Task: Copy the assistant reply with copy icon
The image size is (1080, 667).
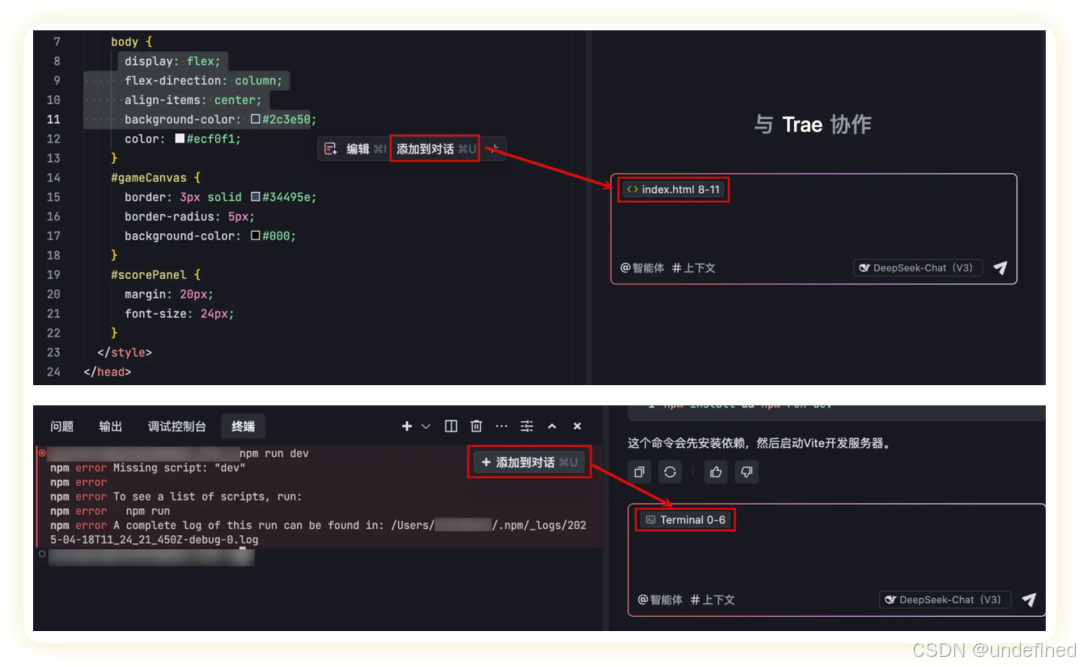Action: pos(640,472)
